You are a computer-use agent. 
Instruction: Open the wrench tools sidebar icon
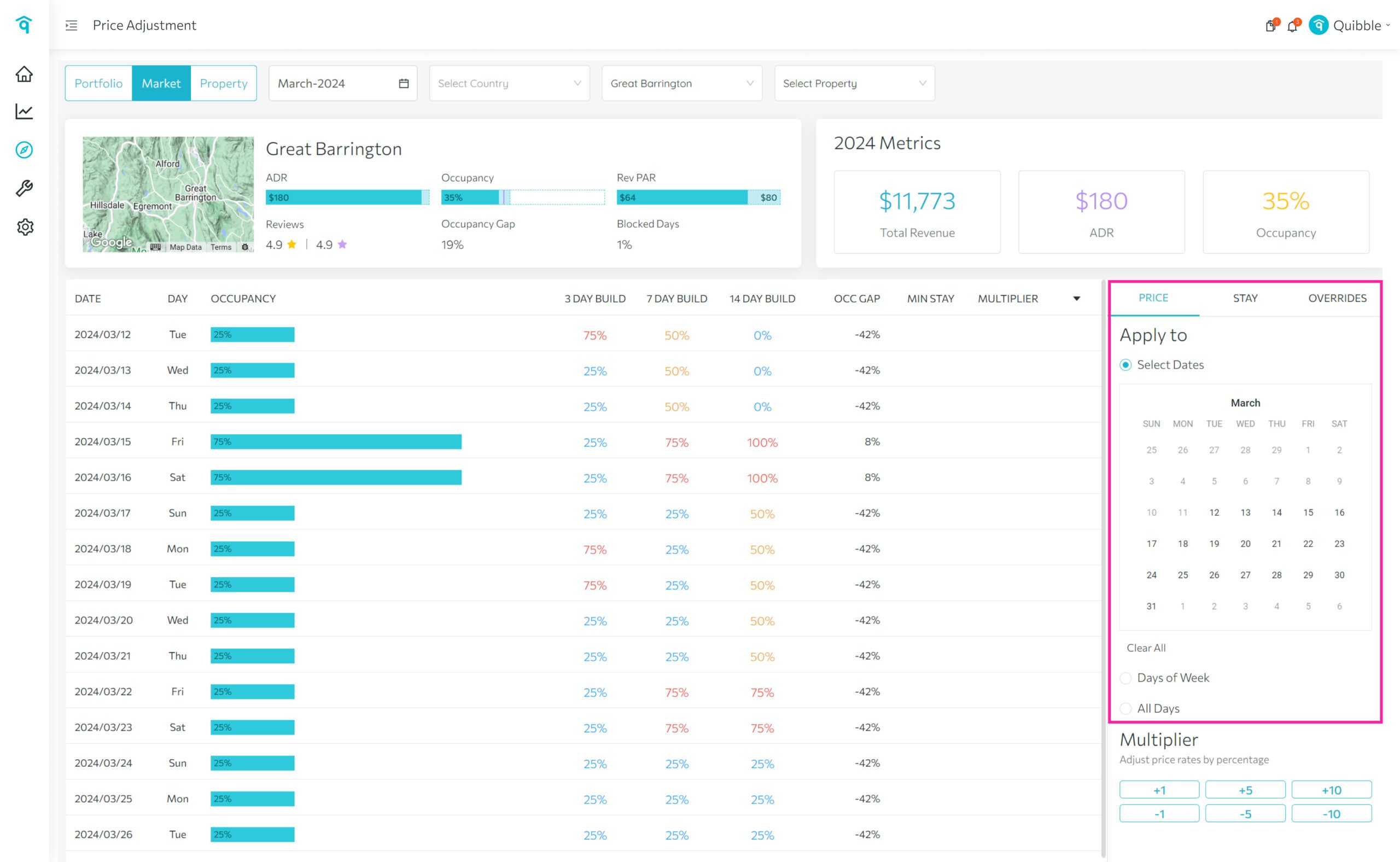point(24,188)
